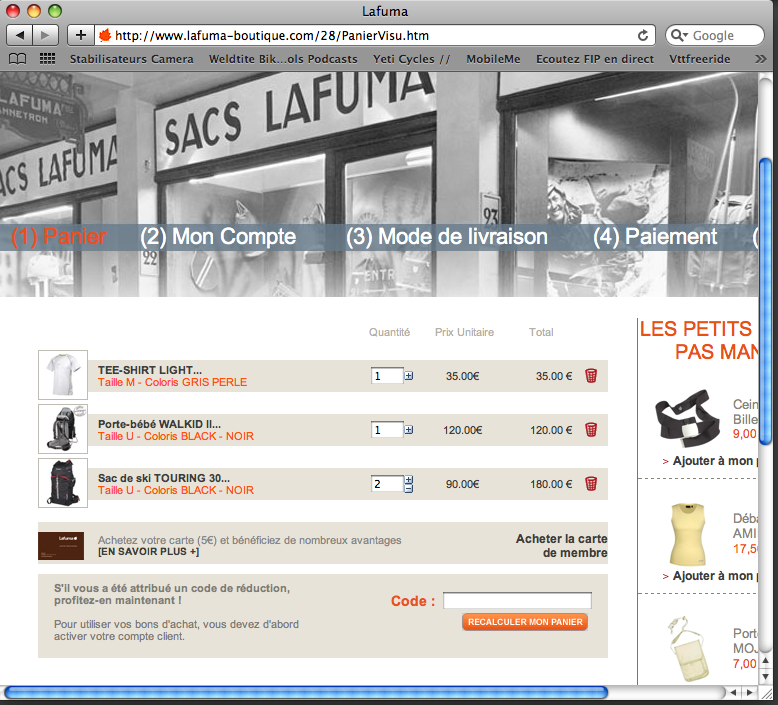Open Top Sites grid icon
778x705 pixels.
(47, 59)
